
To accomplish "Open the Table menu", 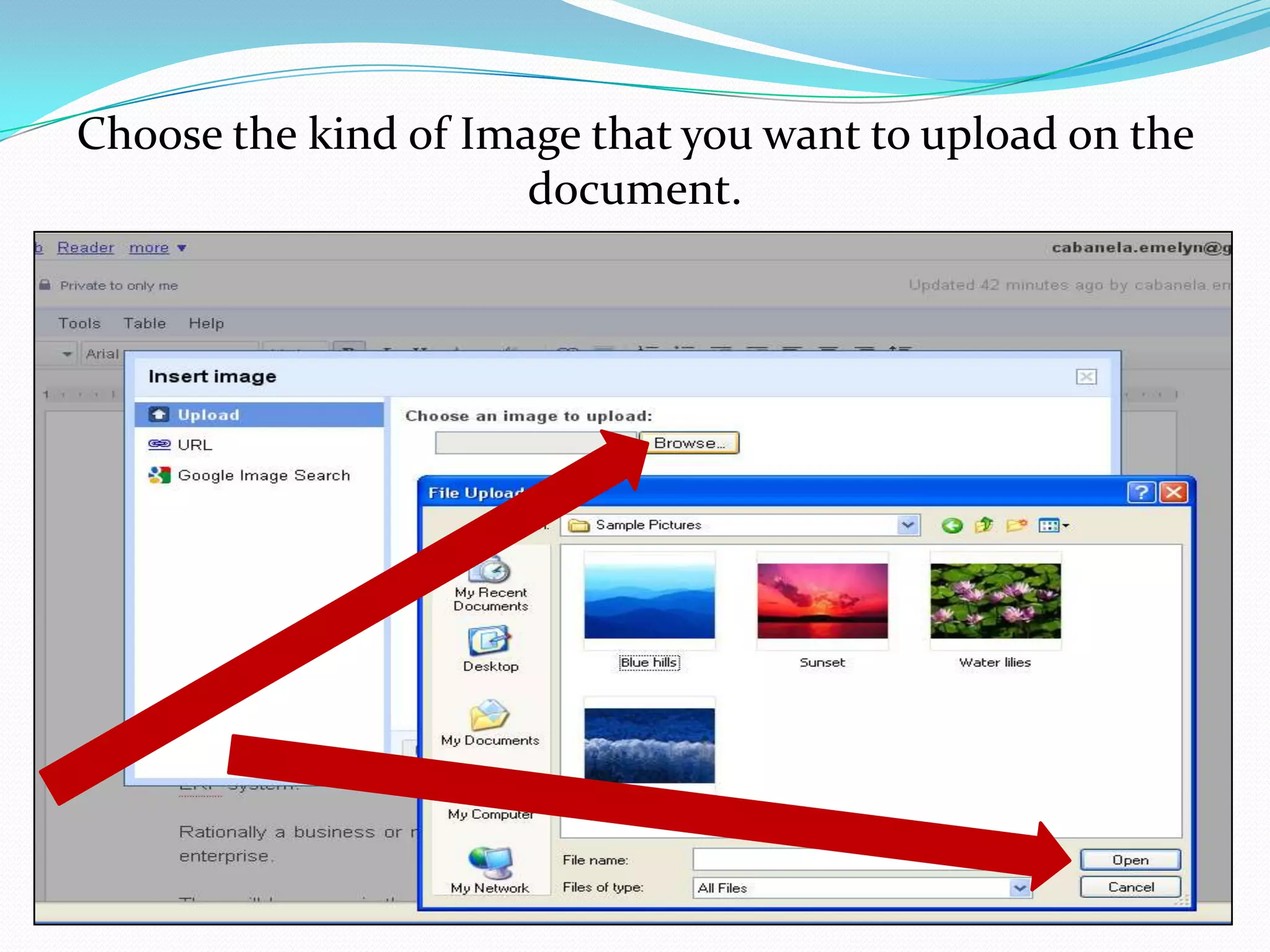I will pyautogui.click(x=144, y=324).
